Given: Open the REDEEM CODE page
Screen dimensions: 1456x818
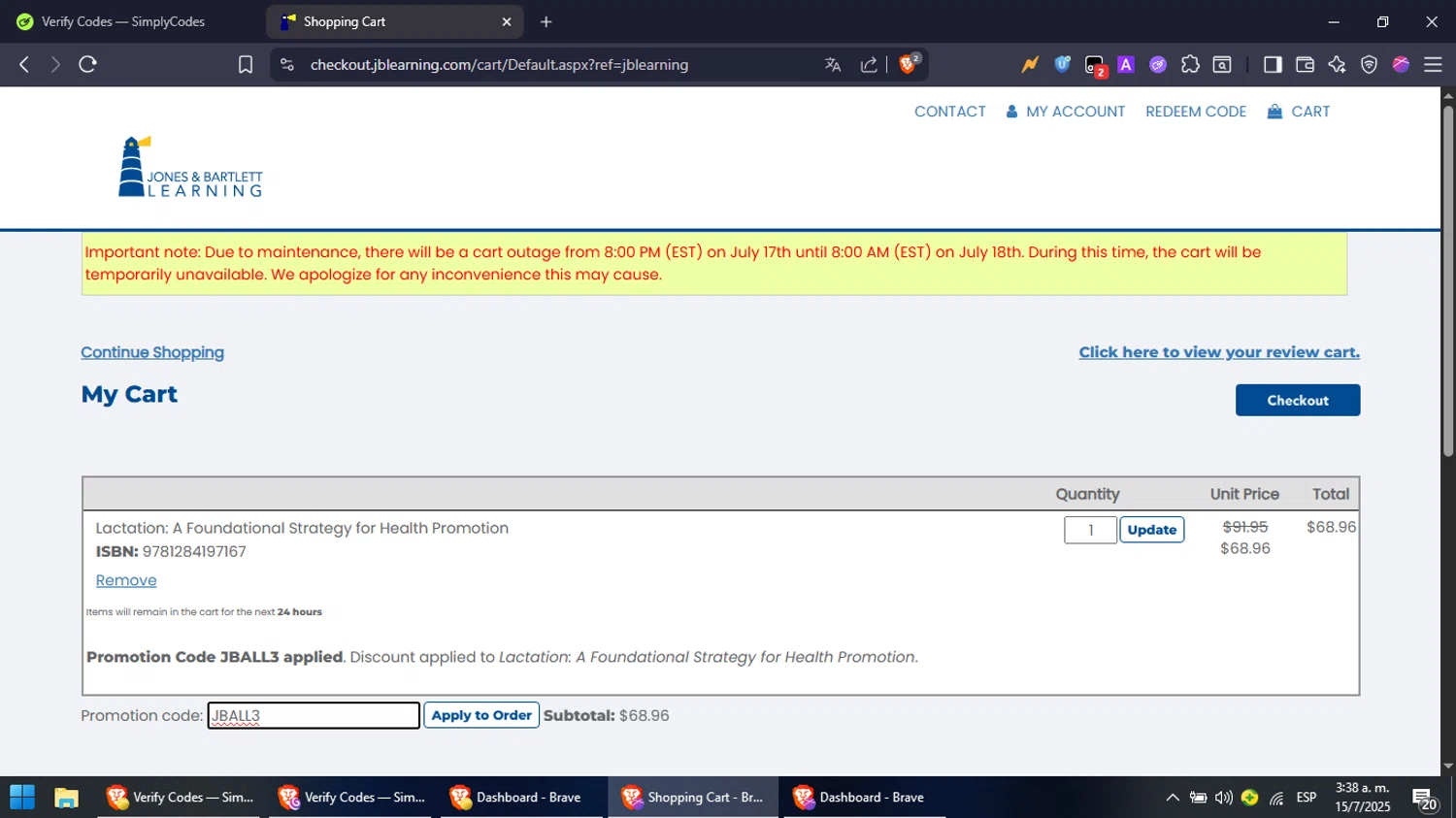Looking at the screenshot, I should click(x=1196, y=112).
